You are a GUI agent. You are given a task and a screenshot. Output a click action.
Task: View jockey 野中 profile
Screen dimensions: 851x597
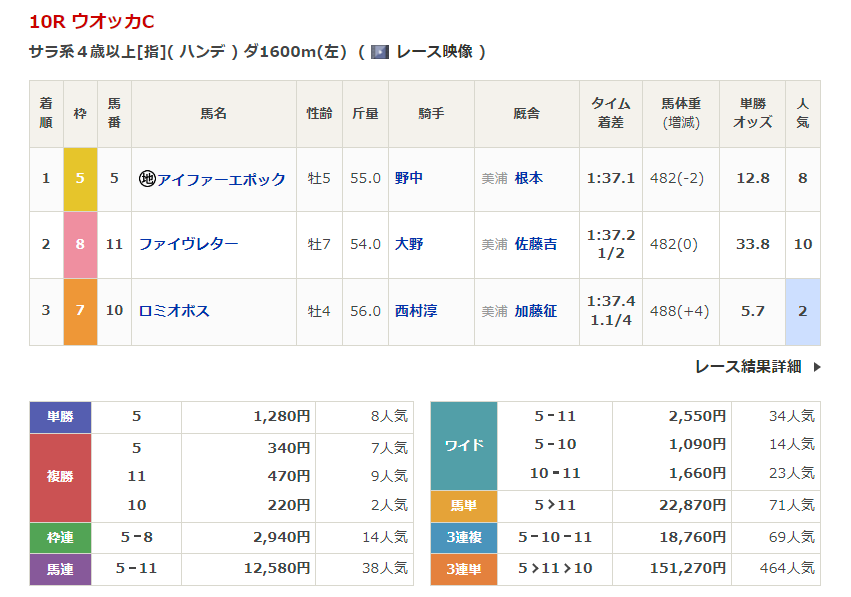coord(409,178)
